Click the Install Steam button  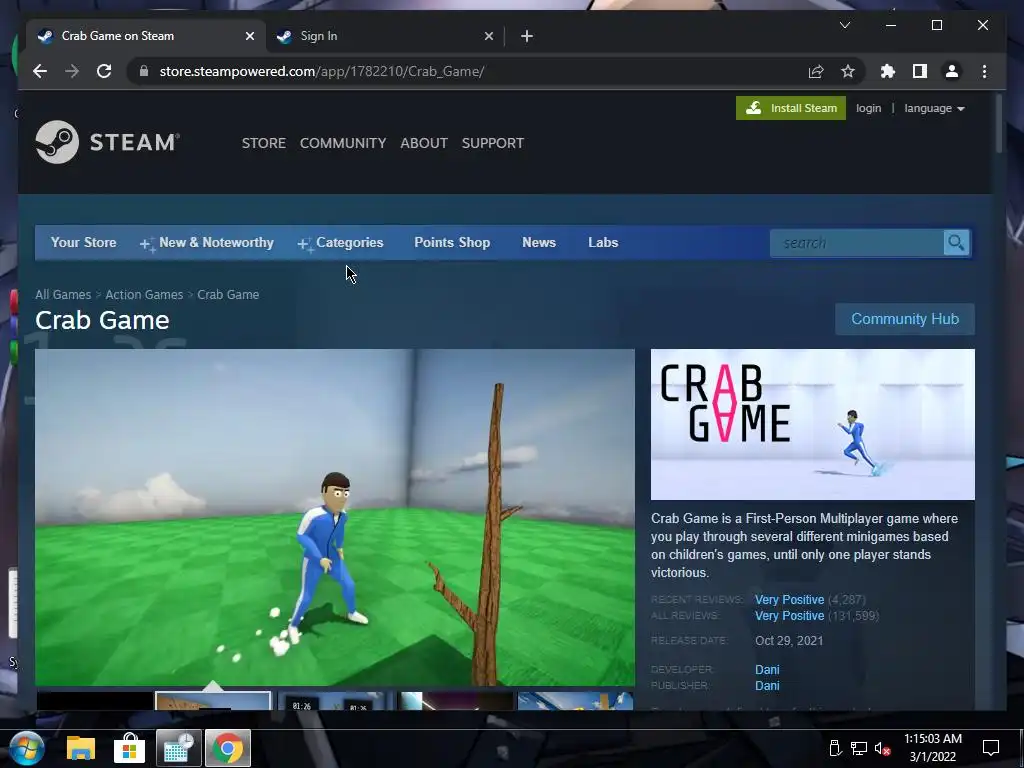(790, 108)
